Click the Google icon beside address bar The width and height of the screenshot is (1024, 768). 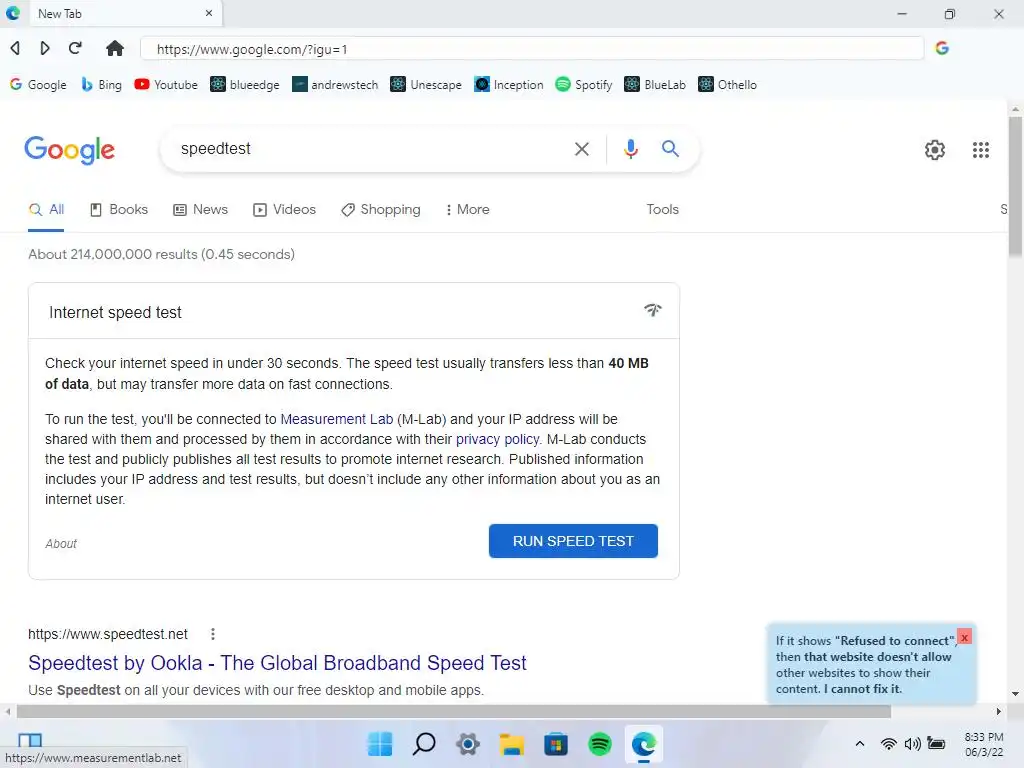pos(942,48)
